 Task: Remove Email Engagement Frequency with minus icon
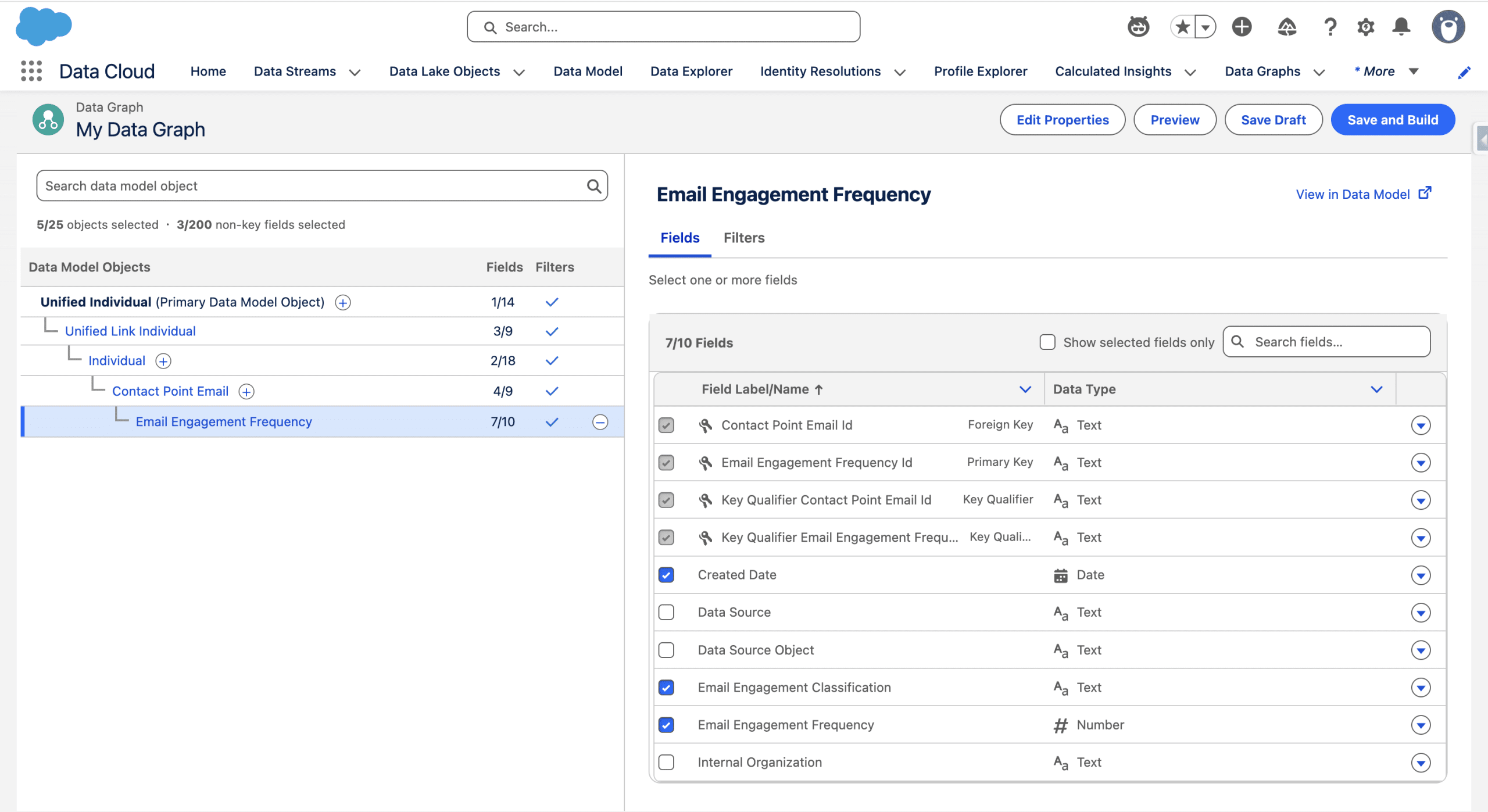click(x=600, y=422)
